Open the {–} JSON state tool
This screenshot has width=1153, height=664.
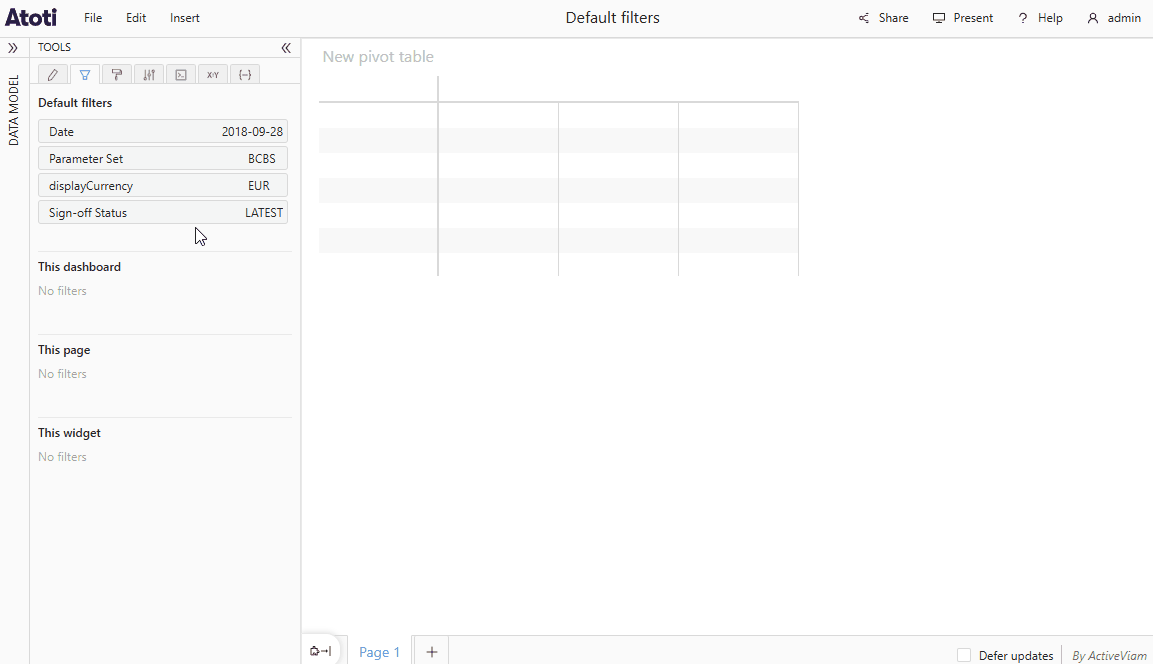[x=245, y=74]
